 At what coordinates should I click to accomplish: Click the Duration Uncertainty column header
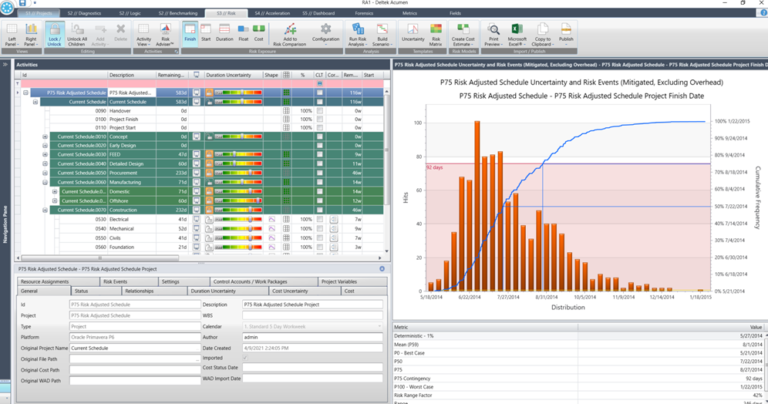click(233, 75)
